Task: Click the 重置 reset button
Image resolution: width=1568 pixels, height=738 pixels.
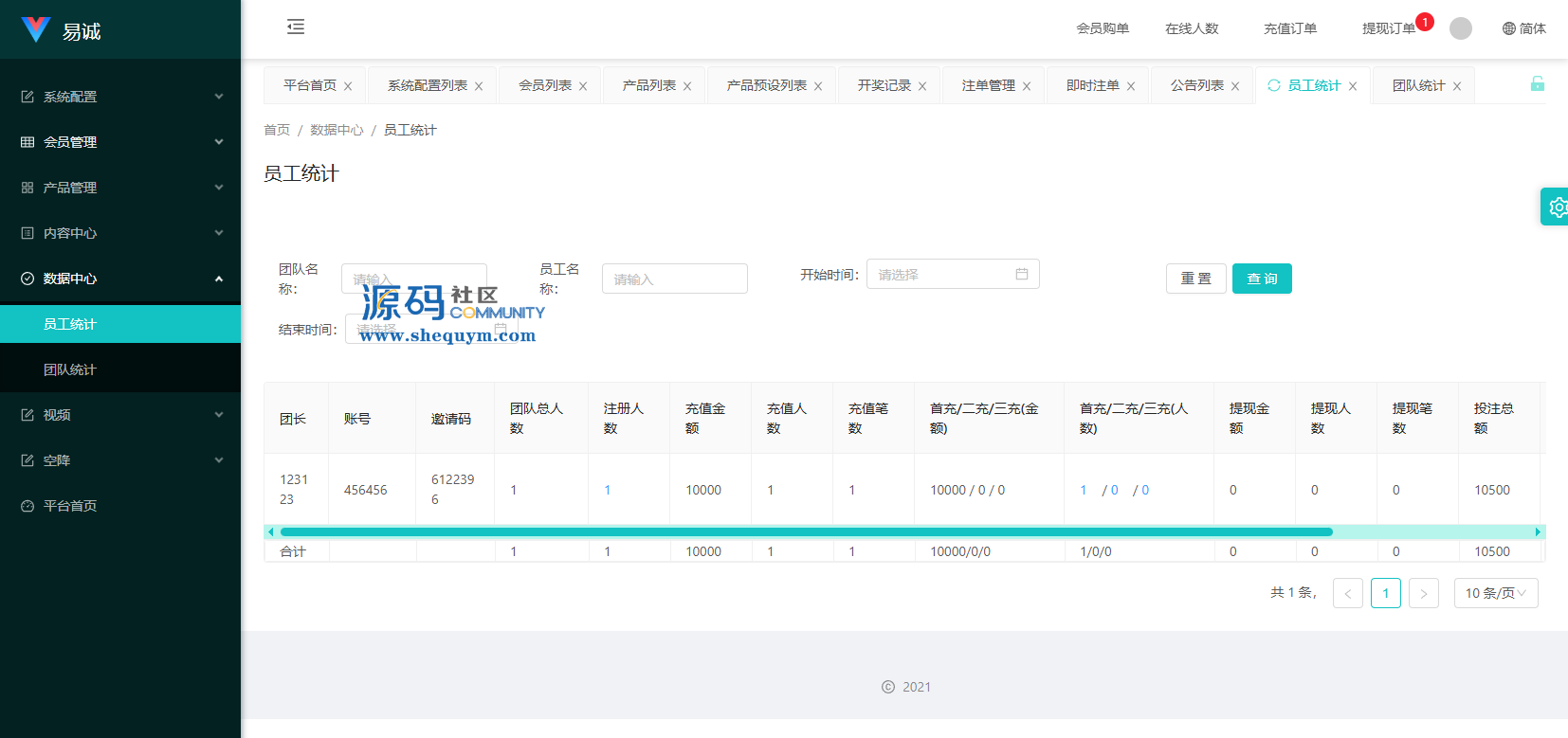Action: (x=1195, y=279)
